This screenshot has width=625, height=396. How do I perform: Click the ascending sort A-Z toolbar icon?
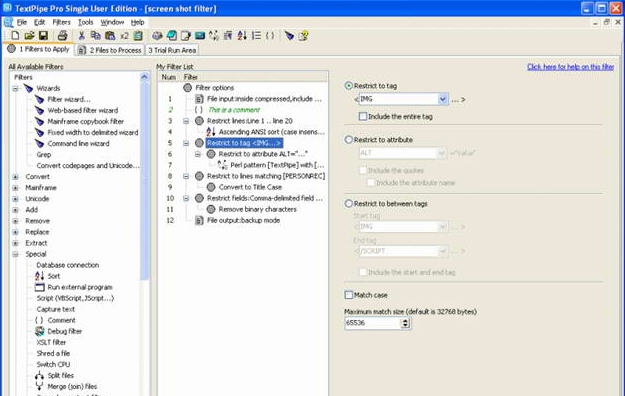(242, 35)
